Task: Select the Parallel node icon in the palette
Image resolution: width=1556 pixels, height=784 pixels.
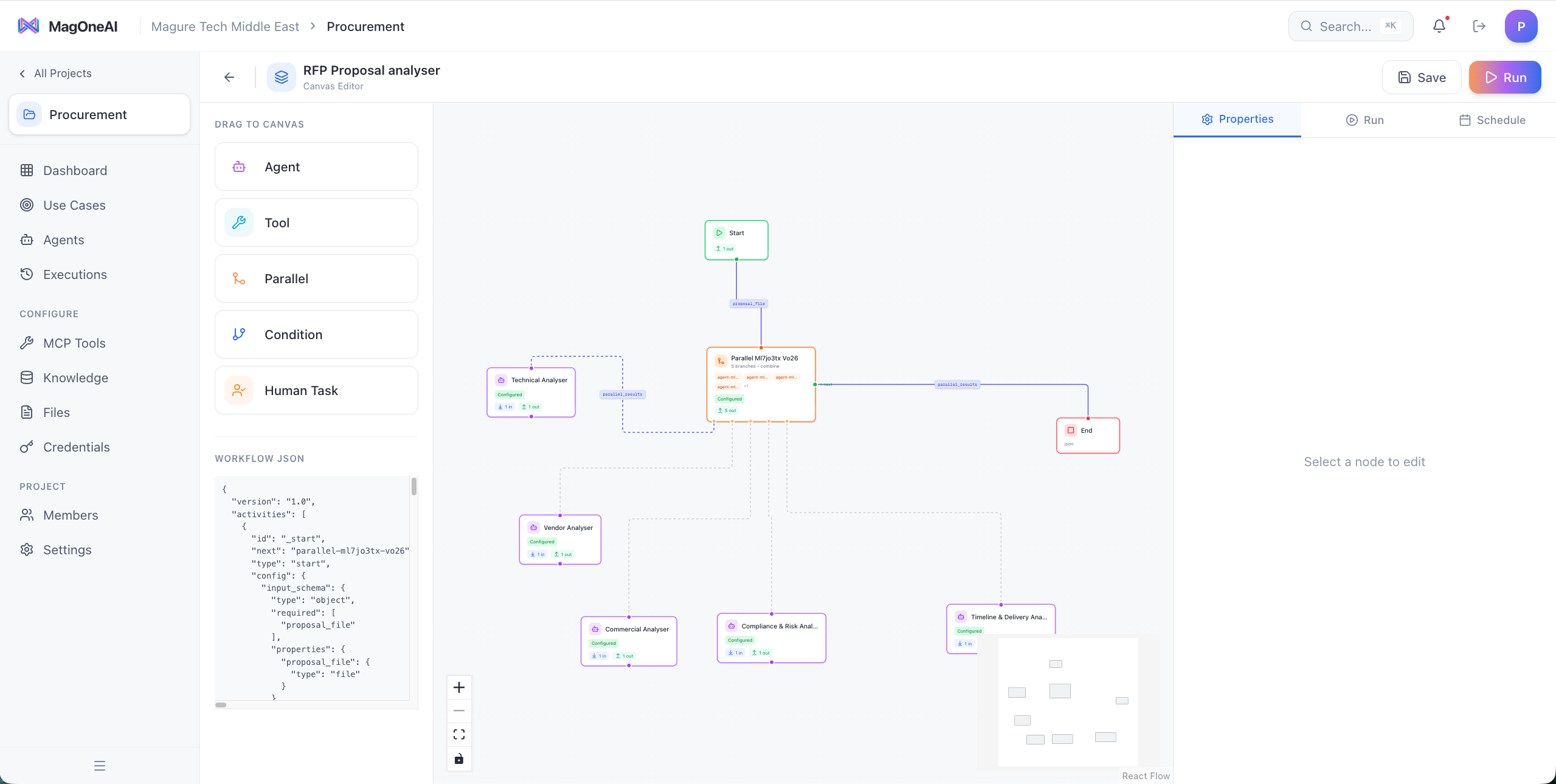Action: click(x=238, y=278)
